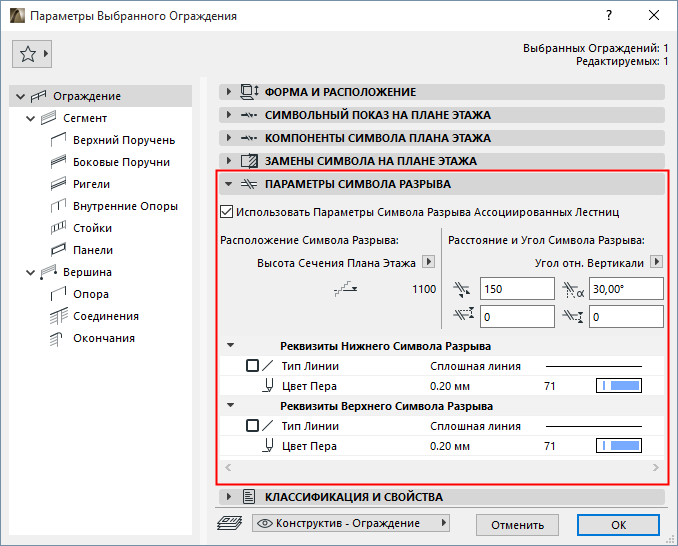678x546 pixels.
Task: Click the Стойки balusters icon
Action: (x=58, y=228)
